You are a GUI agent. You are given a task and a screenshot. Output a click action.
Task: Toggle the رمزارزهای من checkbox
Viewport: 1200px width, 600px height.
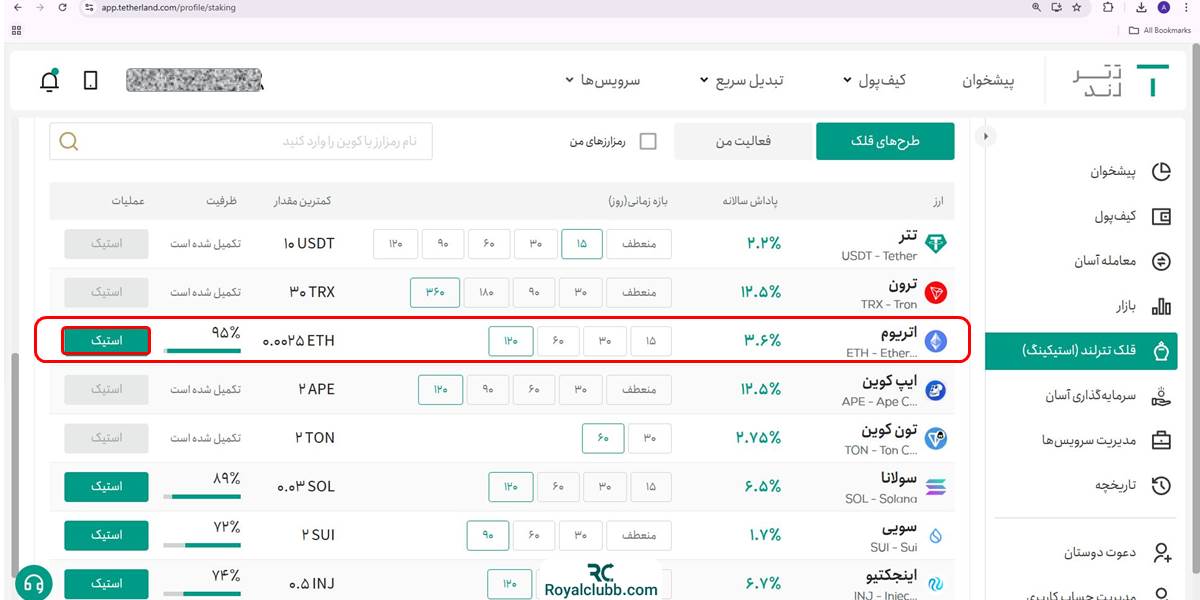tap(648, 141)
